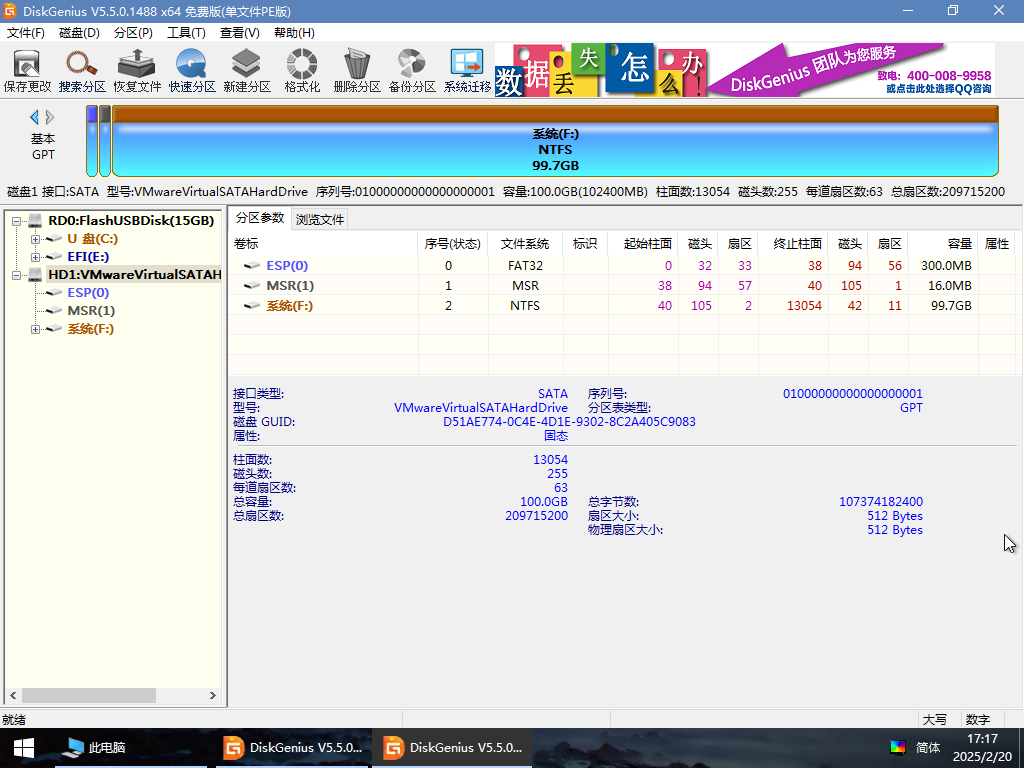Click the 删除分区 (Delete partition) icon
Image resolution: width=1024 pixels, height=768 pixels.
click(357, 71)
